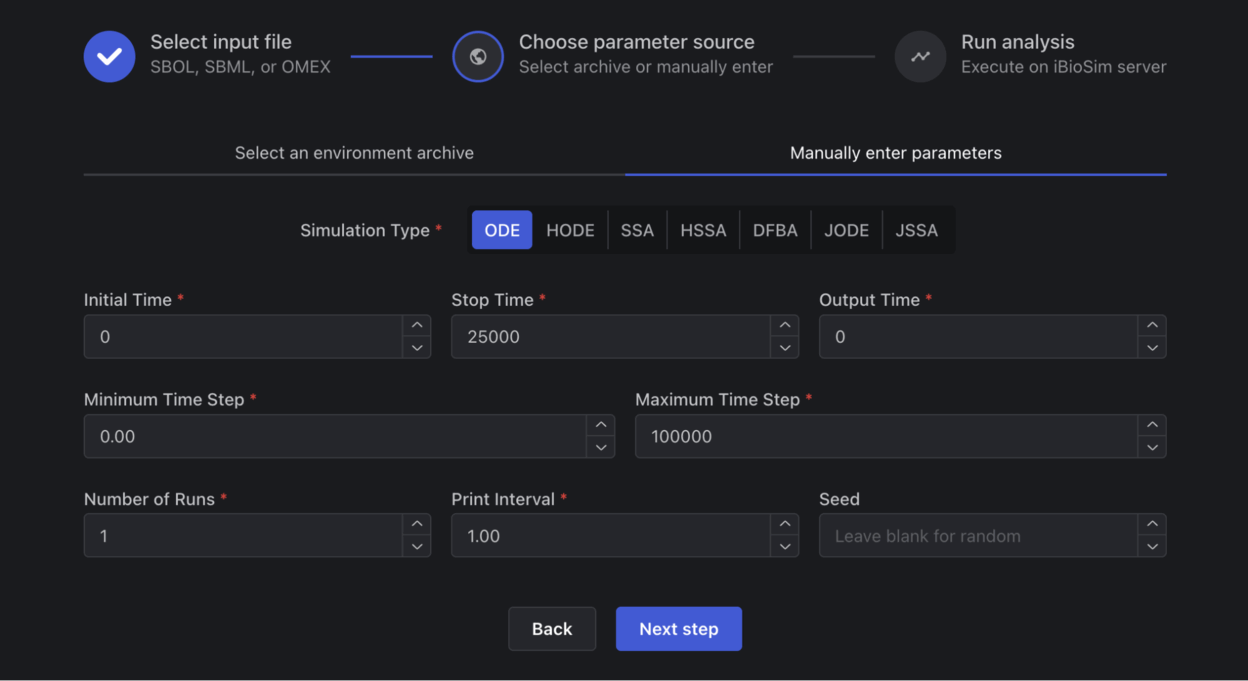Click the Choose parameter source step title
The height and width of the screenshot is (681, 1248).
click(x=637, y=42)
